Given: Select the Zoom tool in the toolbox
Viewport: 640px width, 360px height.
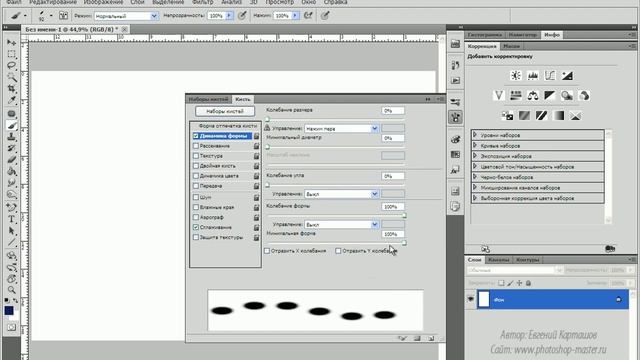Looking at the screenshot, I should point(11,290).
